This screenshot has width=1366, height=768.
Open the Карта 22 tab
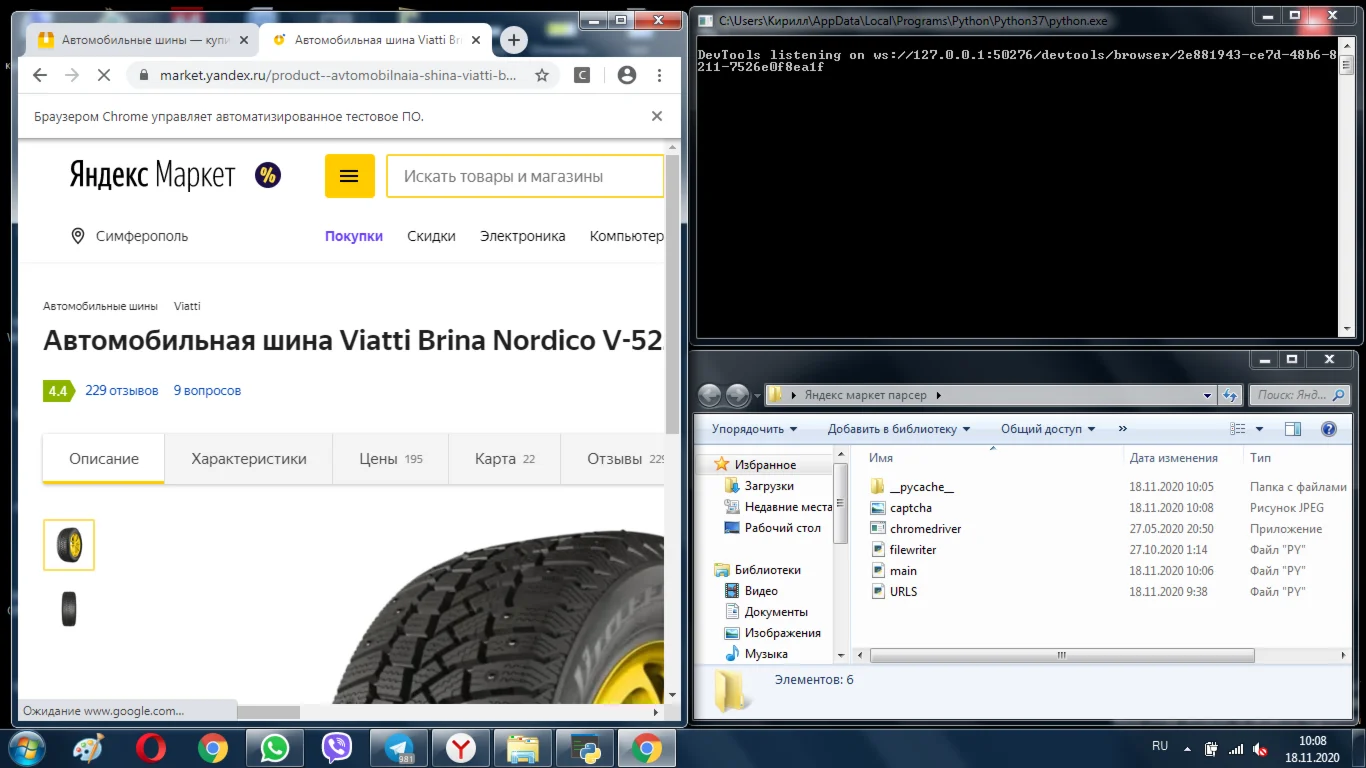coord(505,459)
